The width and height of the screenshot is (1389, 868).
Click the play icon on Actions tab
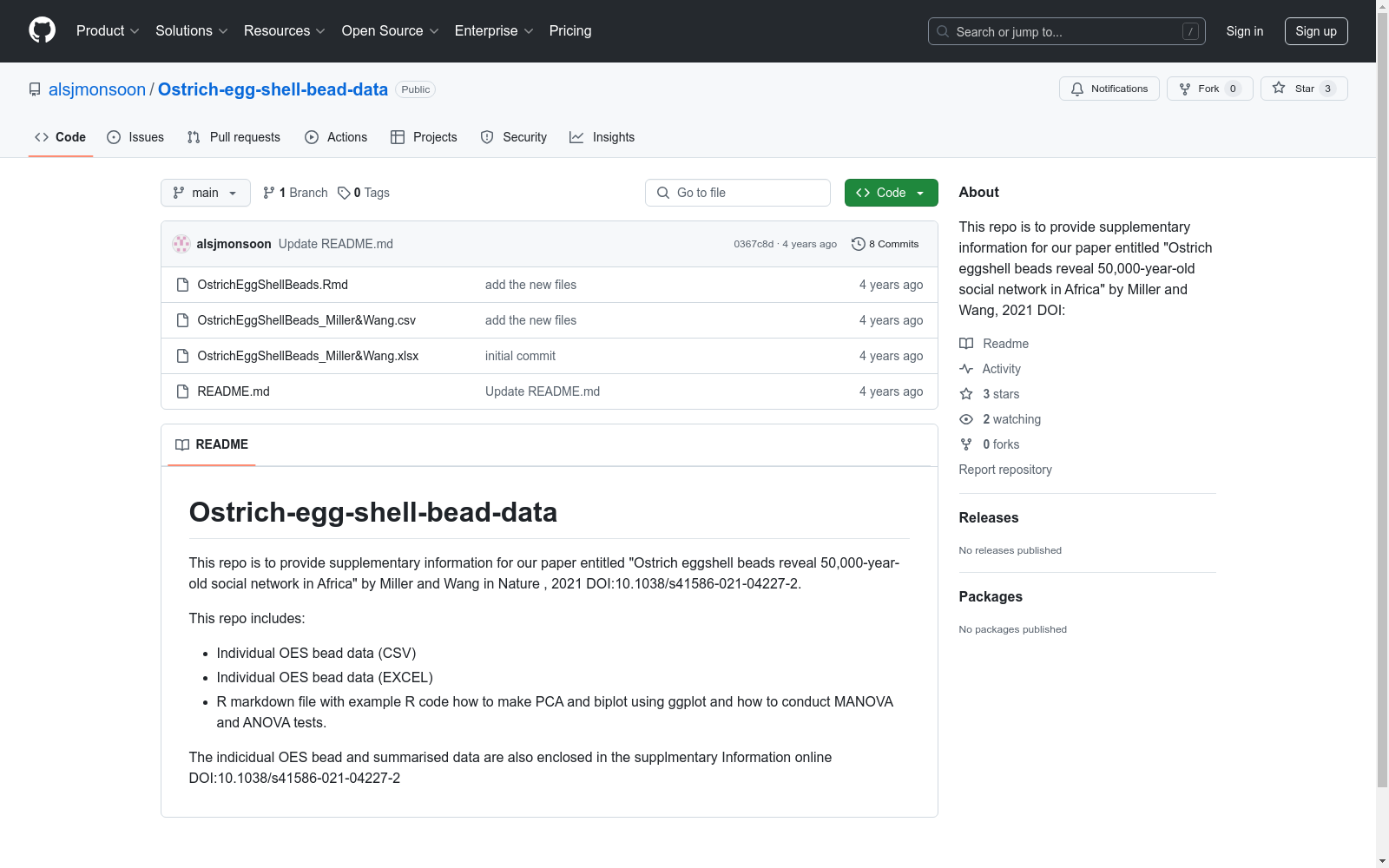(x=312, y=137)
